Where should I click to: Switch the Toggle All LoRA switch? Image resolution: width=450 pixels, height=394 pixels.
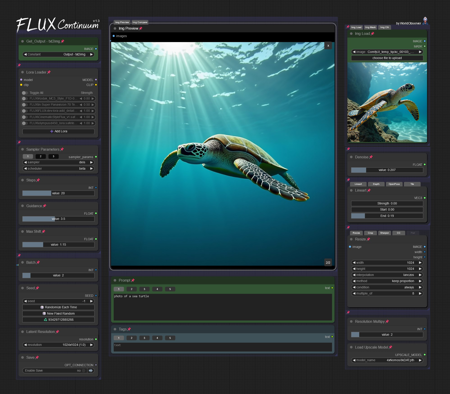[x=25, y=93]
